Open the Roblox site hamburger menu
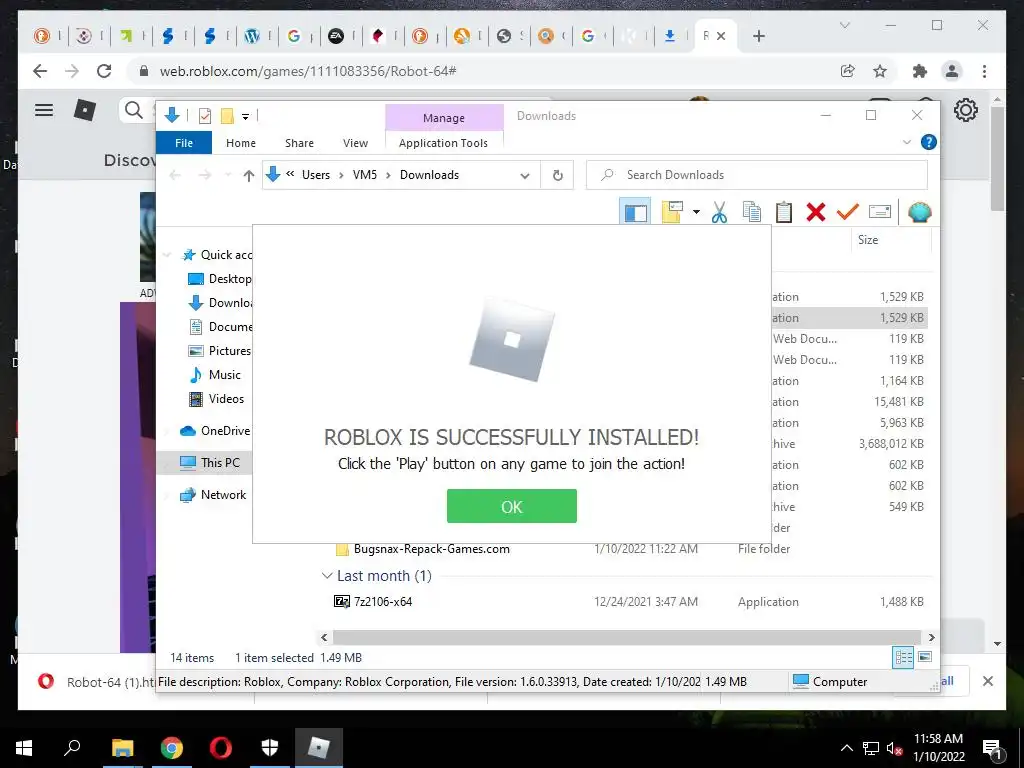 pyautogui.click(x=44, y=110)
